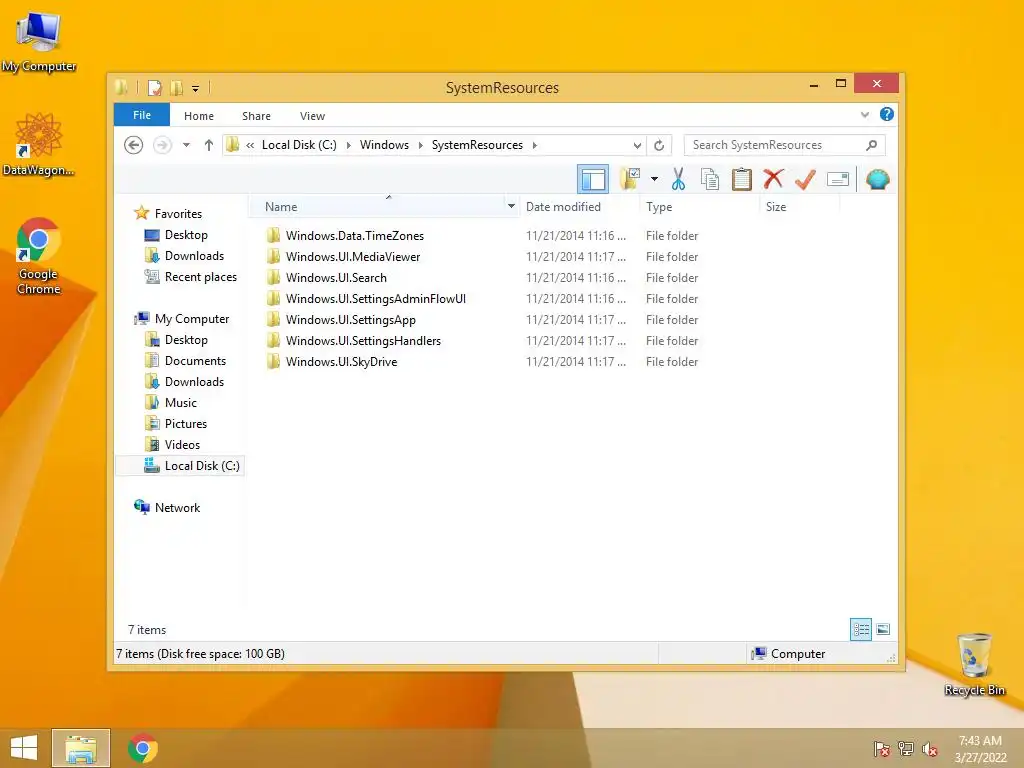1024x768 pixels.
Task: Open the File ribbon tab
Action: [142, 115]
